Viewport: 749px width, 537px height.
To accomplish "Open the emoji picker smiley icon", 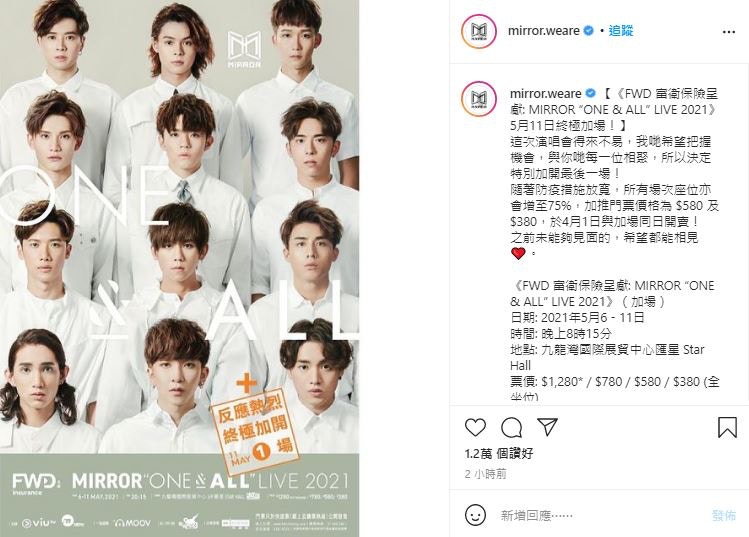I will tap(475, 516).
